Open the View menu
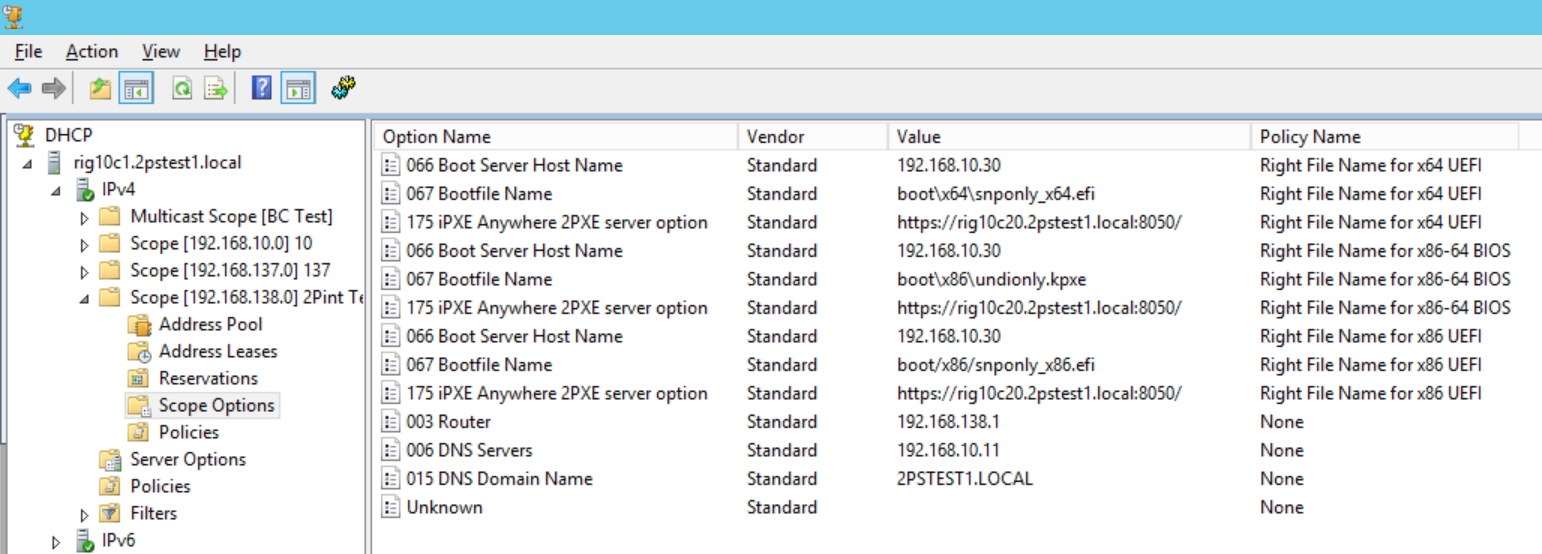 coord(160,52)
